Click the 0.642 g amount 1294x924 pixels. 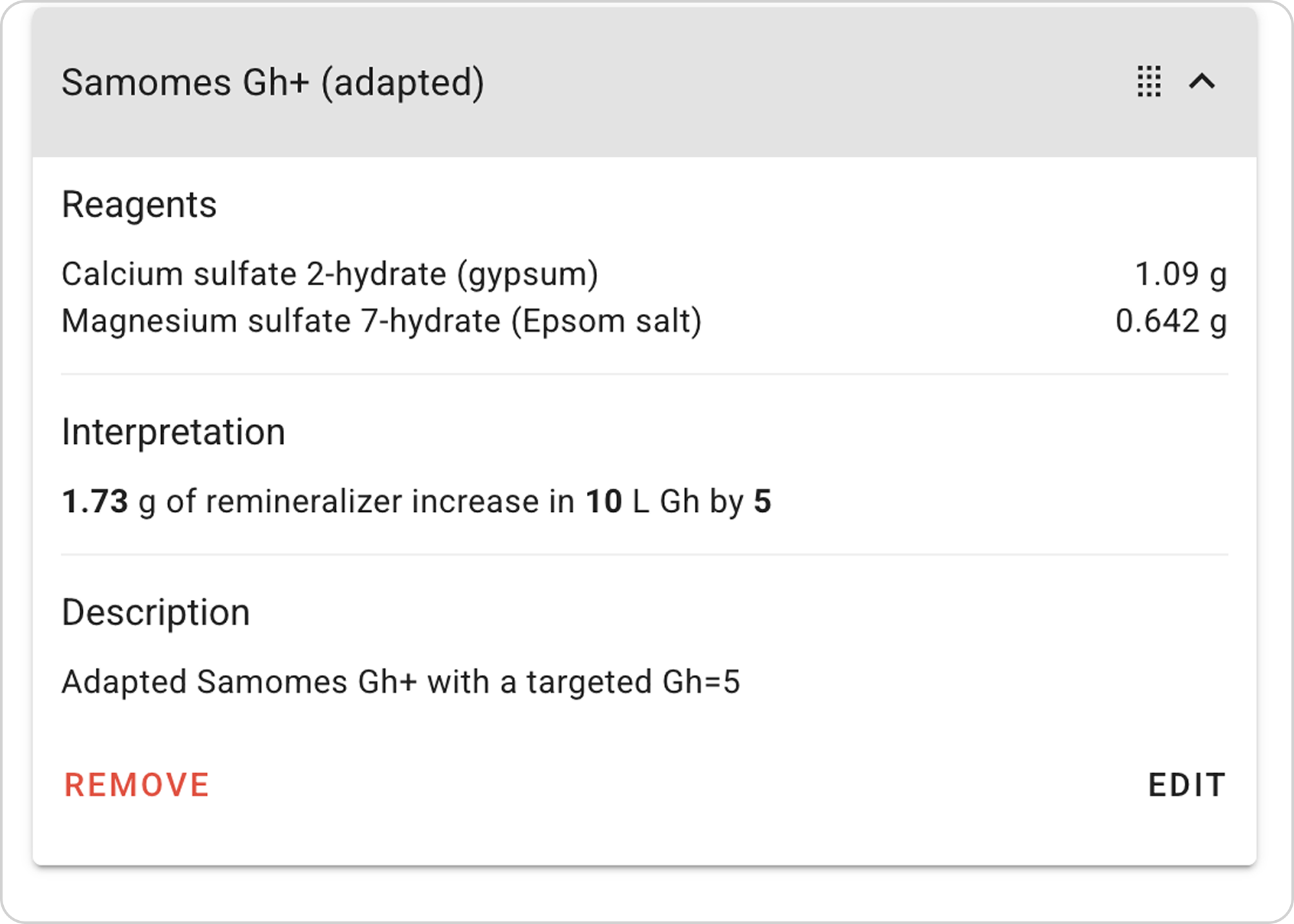(1170, 321)
